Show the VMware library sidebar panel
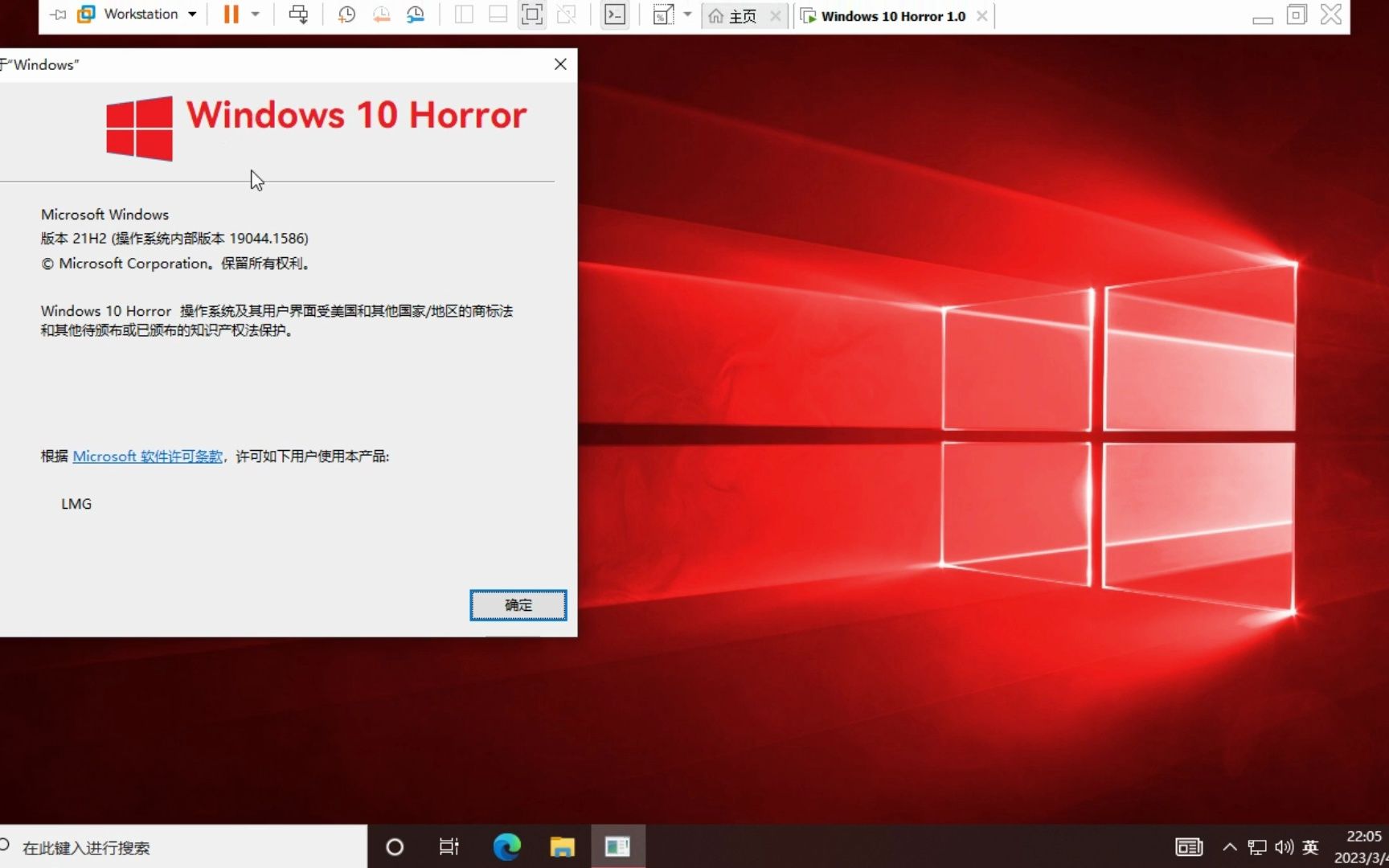1389x868 pixels. pos(463,14)
